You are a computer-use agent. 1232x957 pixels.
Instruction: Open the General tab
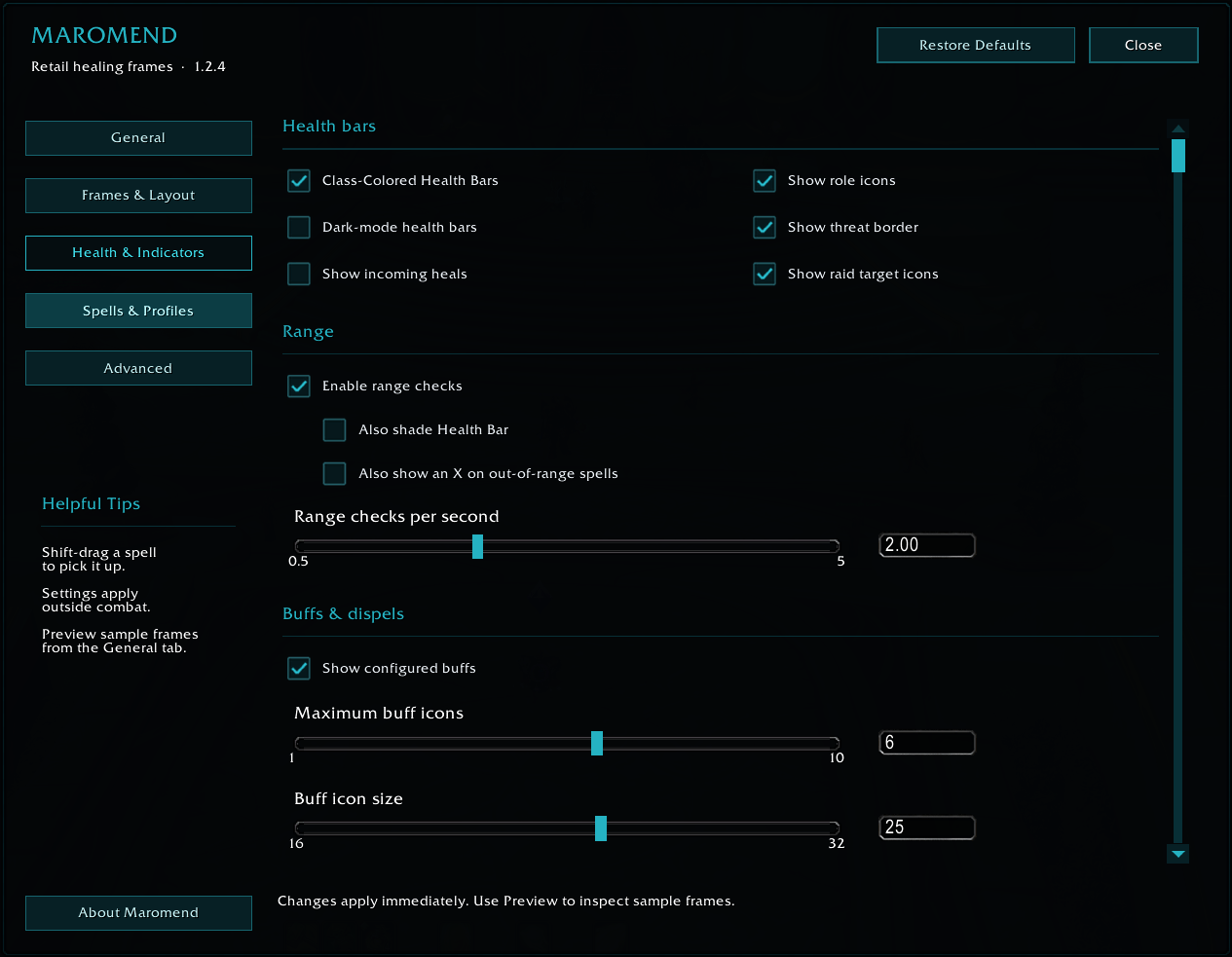(138, 138)
